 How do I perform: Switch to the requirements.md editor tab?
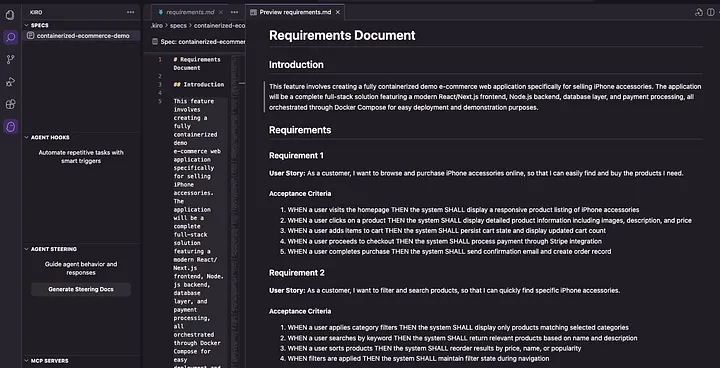(190, 12)
